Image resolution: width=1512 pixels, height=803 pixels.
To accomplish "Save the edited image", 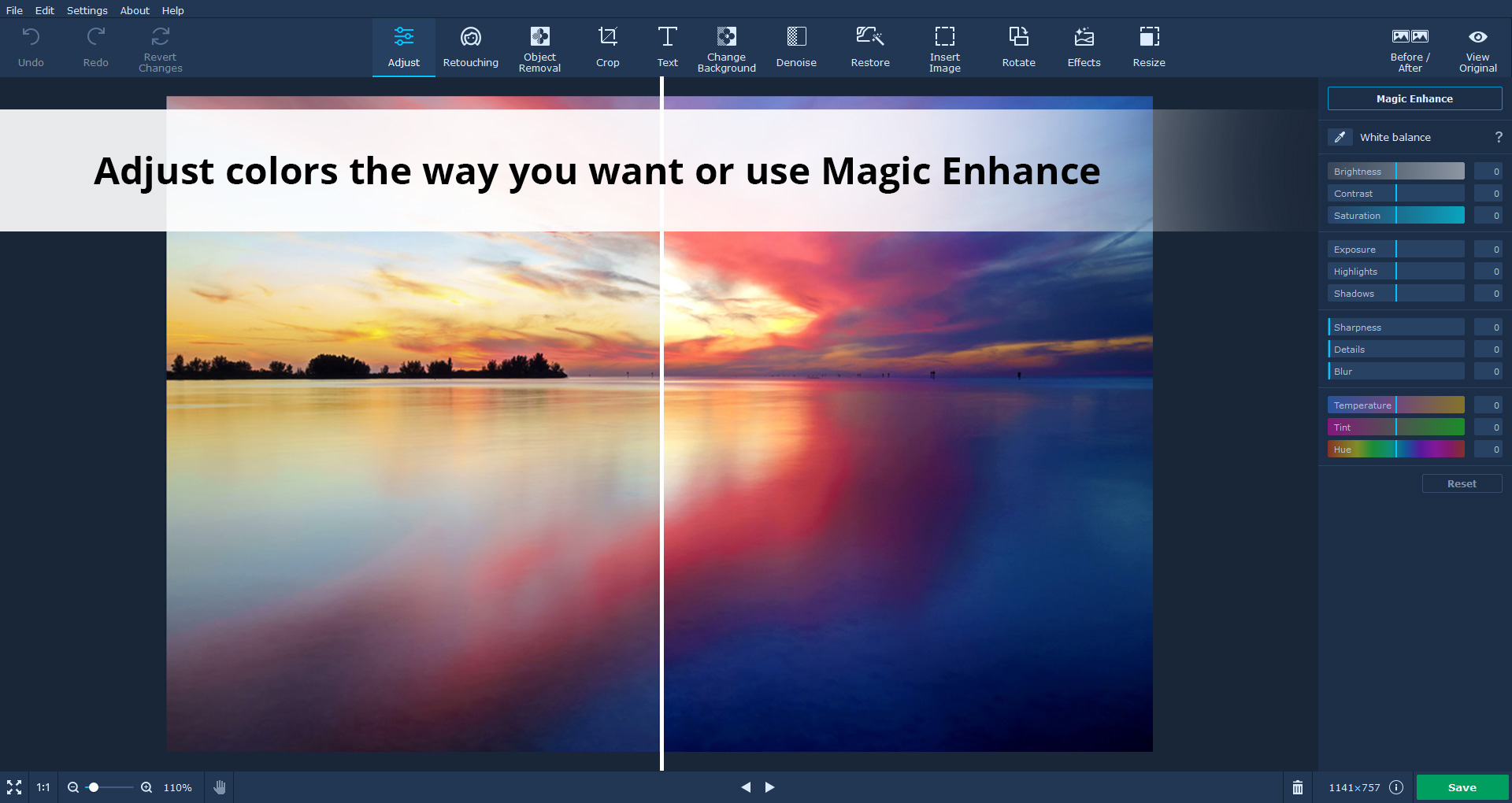I will [x=1462, y=787].
